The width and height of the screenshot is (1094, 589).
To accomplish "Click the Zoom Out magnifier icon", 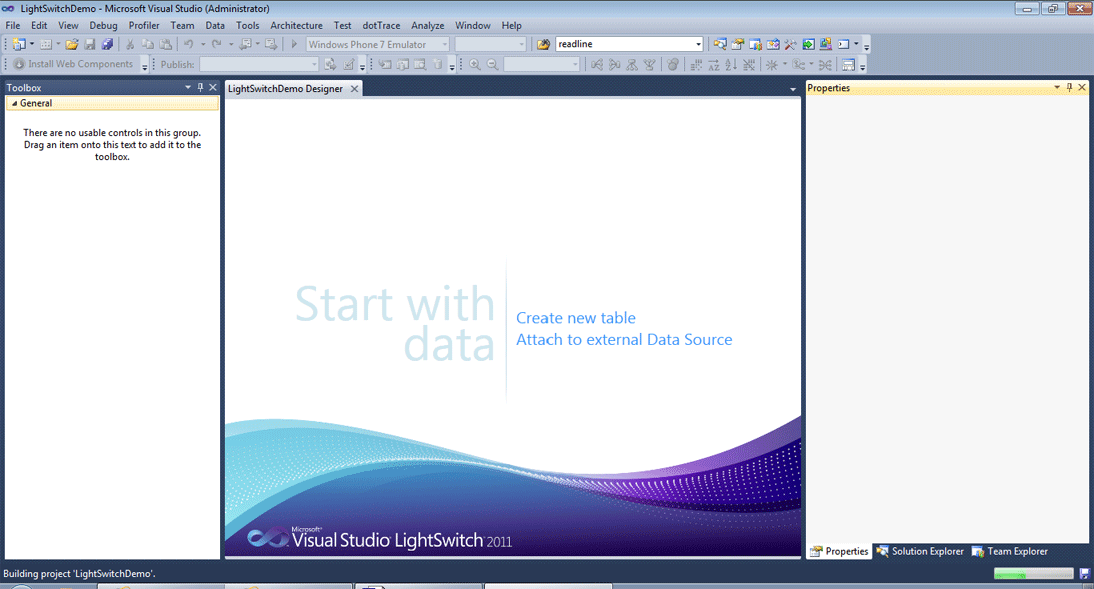I will 493,64.
